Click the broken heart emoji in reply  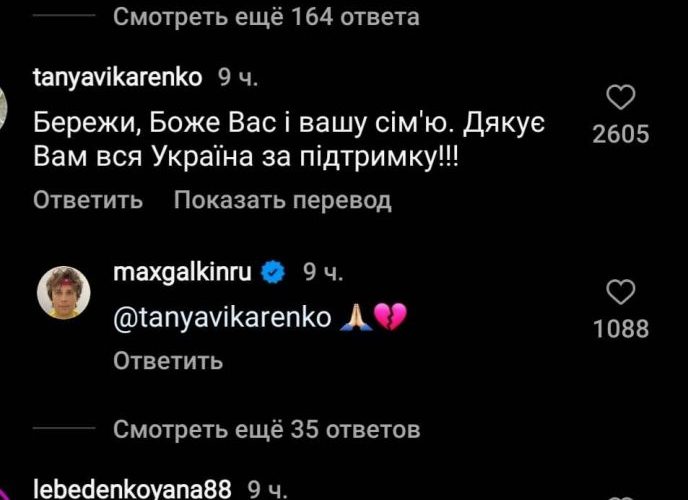[x=390, y=318]
